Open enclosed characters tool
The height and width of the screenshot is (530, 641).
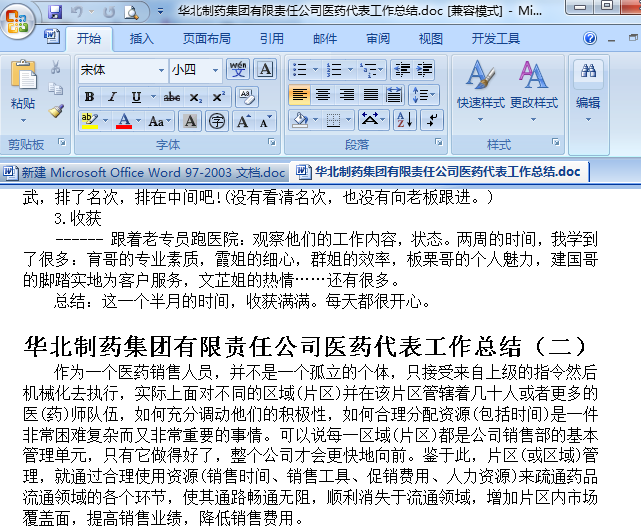tap(217, 121)
